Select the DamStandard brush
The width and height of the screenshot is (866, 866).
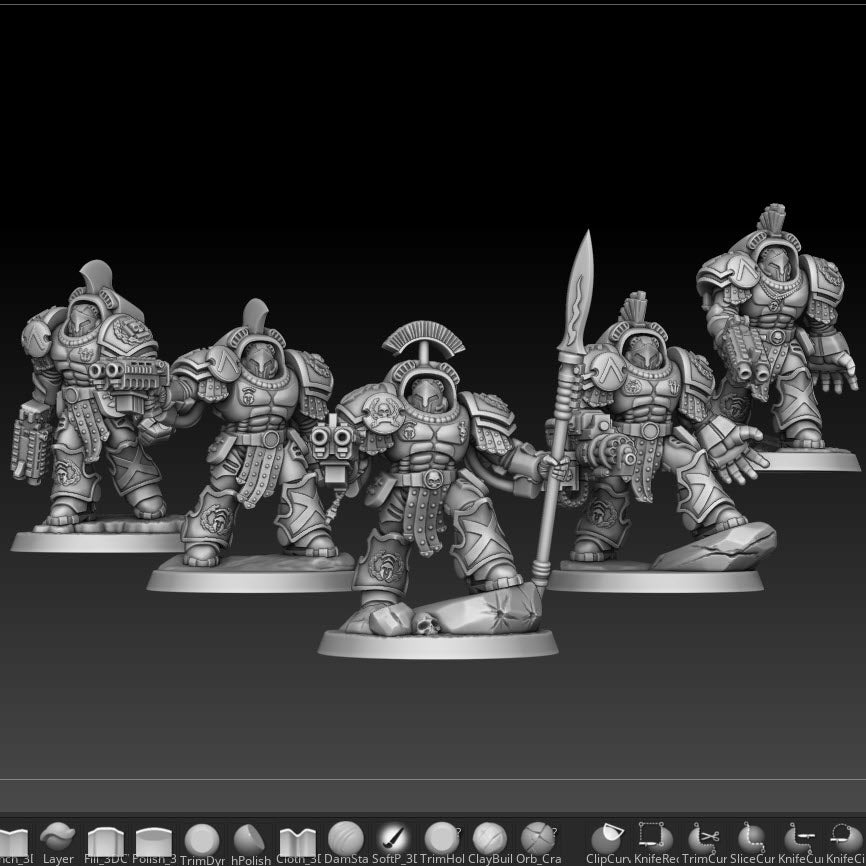coord(346,839)
